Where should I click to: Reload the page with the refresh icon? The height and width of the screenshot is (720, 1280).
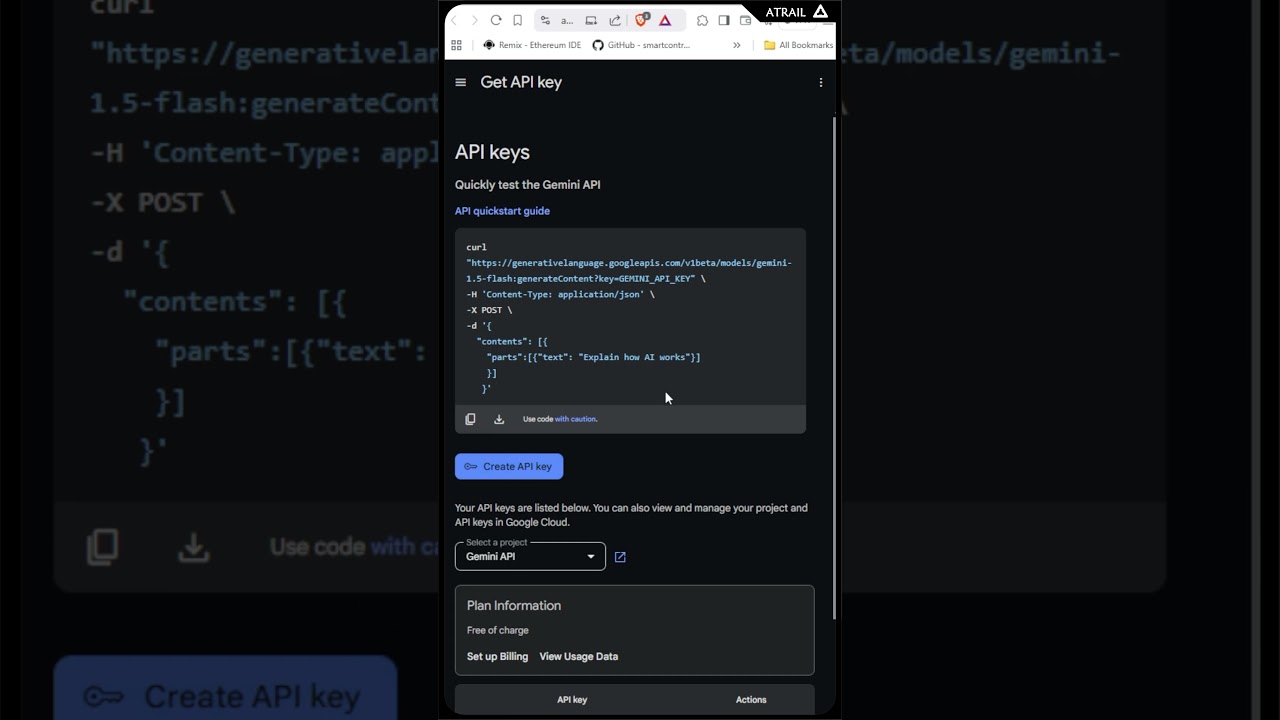496,20
